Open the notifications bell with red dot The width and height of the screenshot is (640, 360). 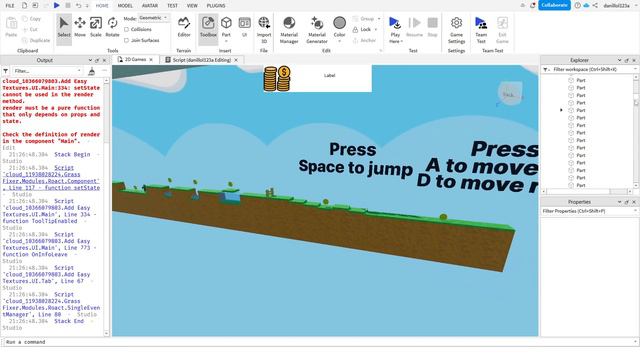tap(533, 5)
